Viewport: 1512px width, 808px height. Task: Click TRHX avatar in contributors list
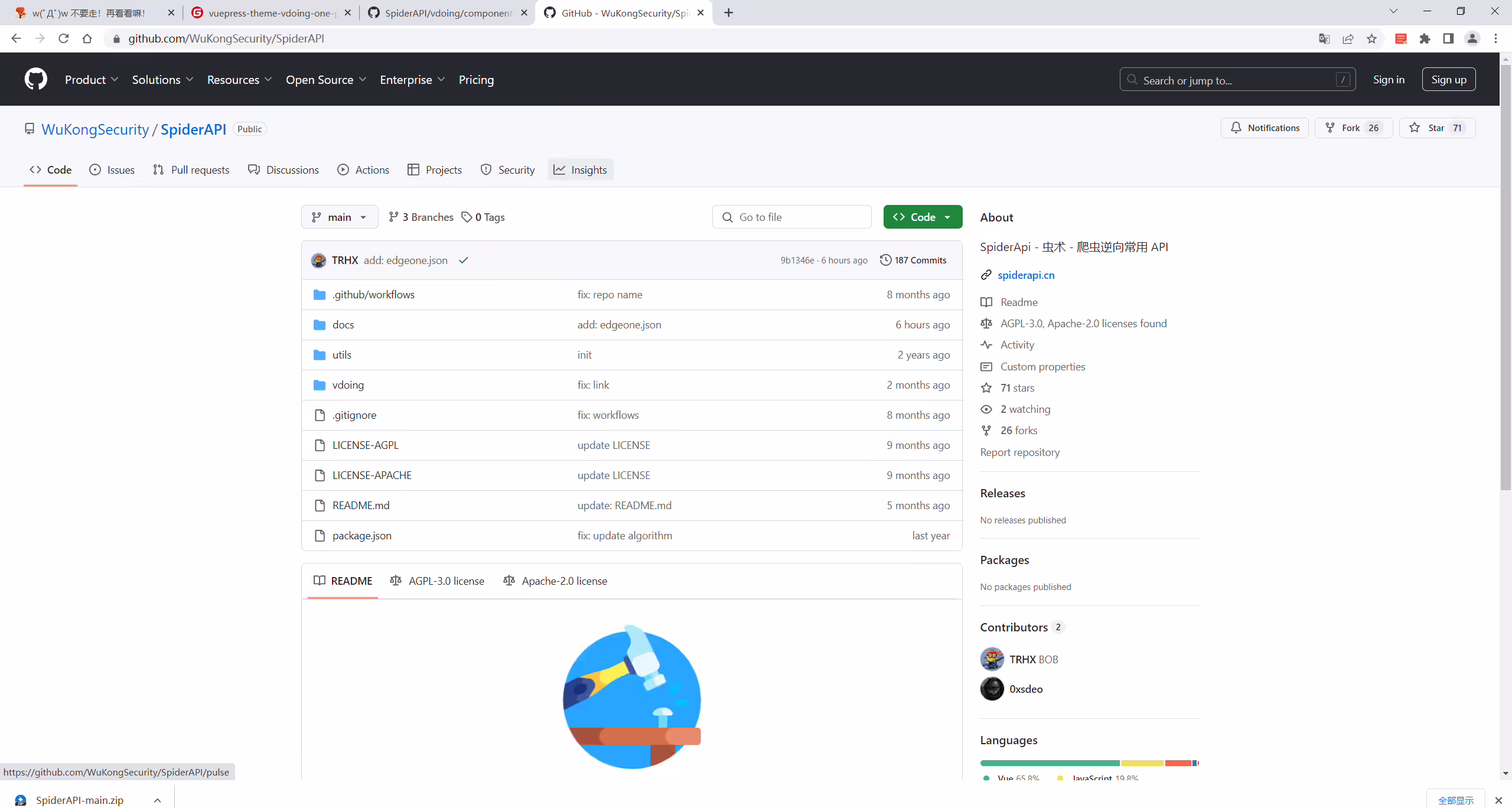(992, 659)
